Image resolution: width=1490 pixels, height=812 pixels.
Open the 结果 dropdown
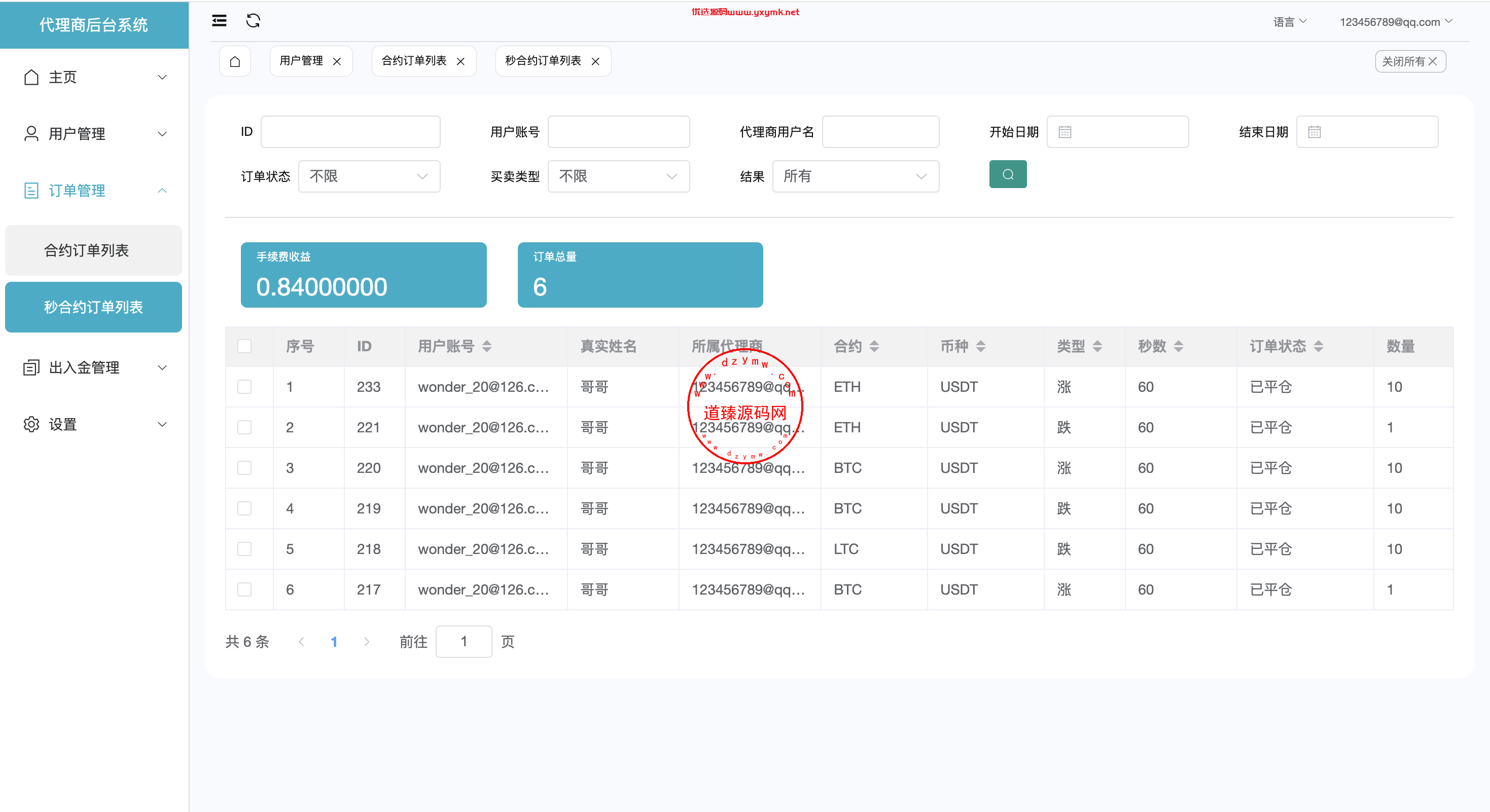click(856, 176)
